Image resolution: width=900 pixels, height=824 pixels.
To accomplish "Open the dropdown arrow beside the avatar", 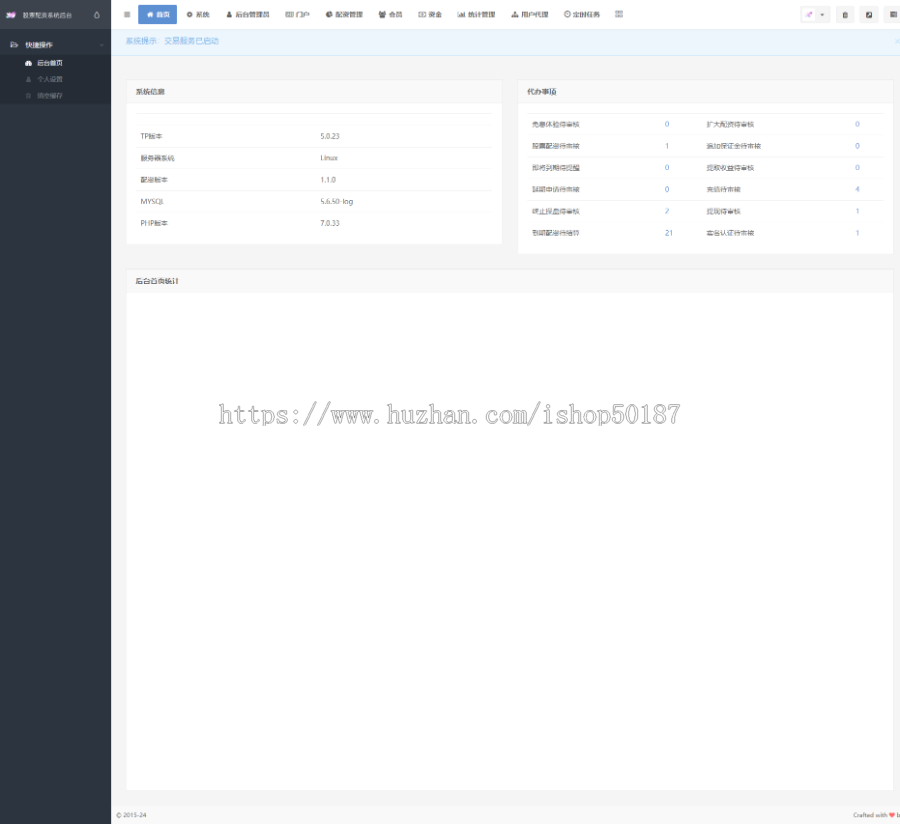I will [x=823, y=15].
